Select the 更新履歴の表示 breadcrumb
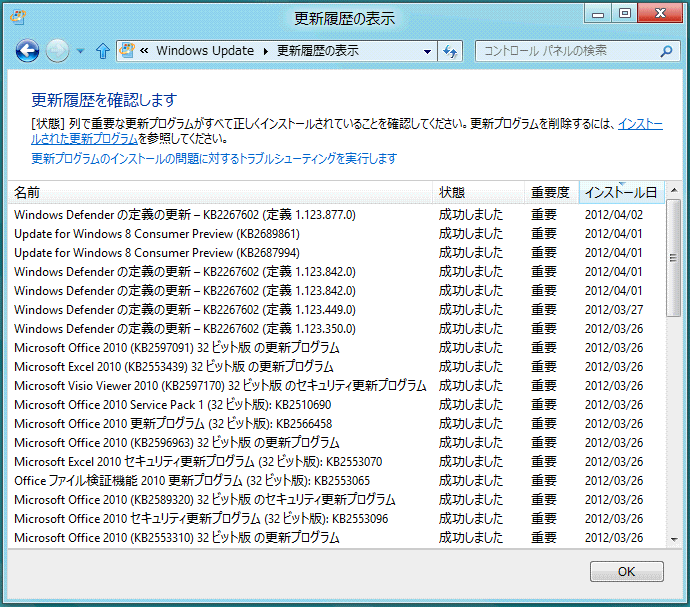 pos(318,51)
